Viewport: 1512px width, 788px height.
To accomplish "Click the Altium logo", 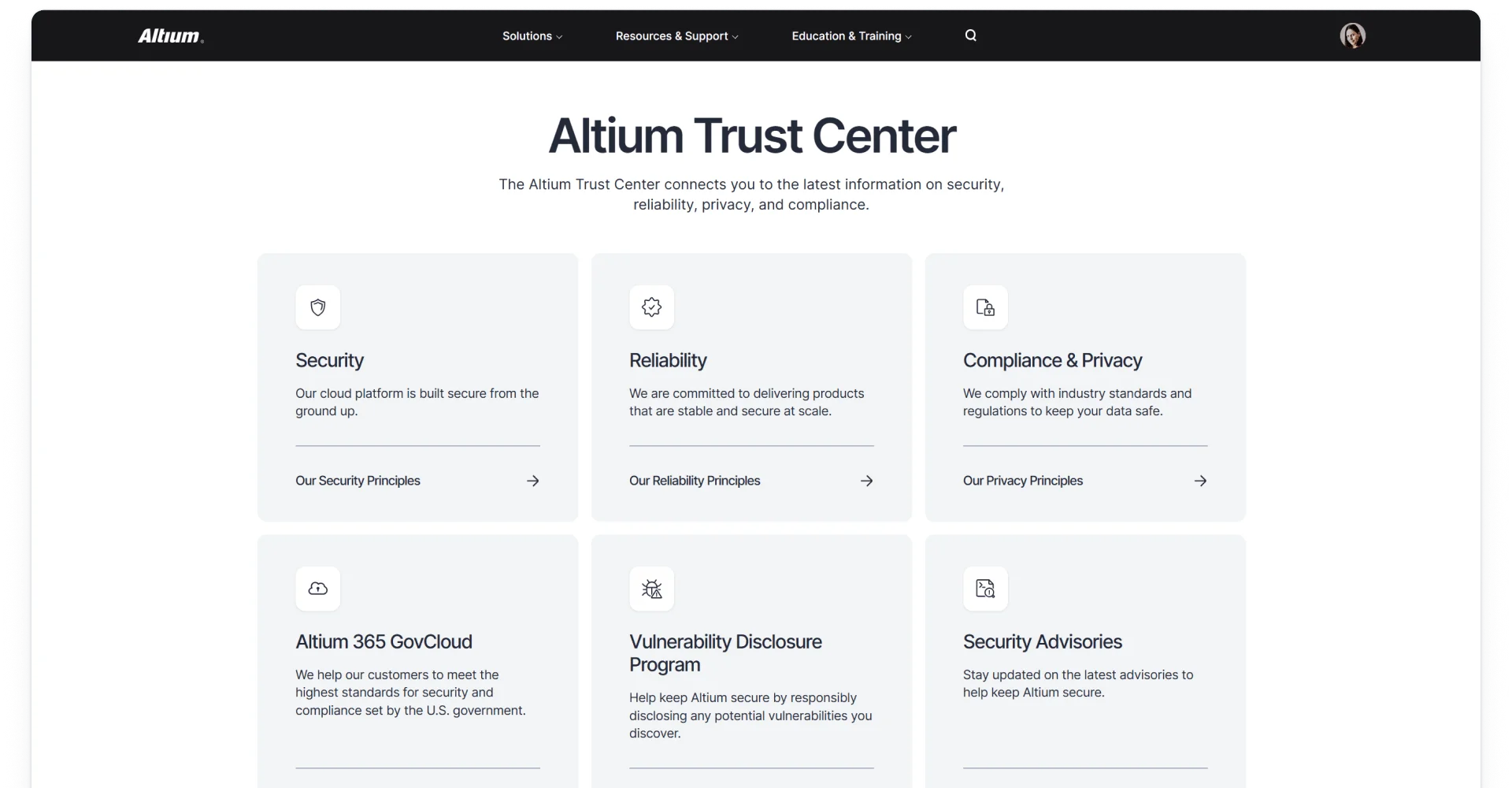I will [170, 36].
